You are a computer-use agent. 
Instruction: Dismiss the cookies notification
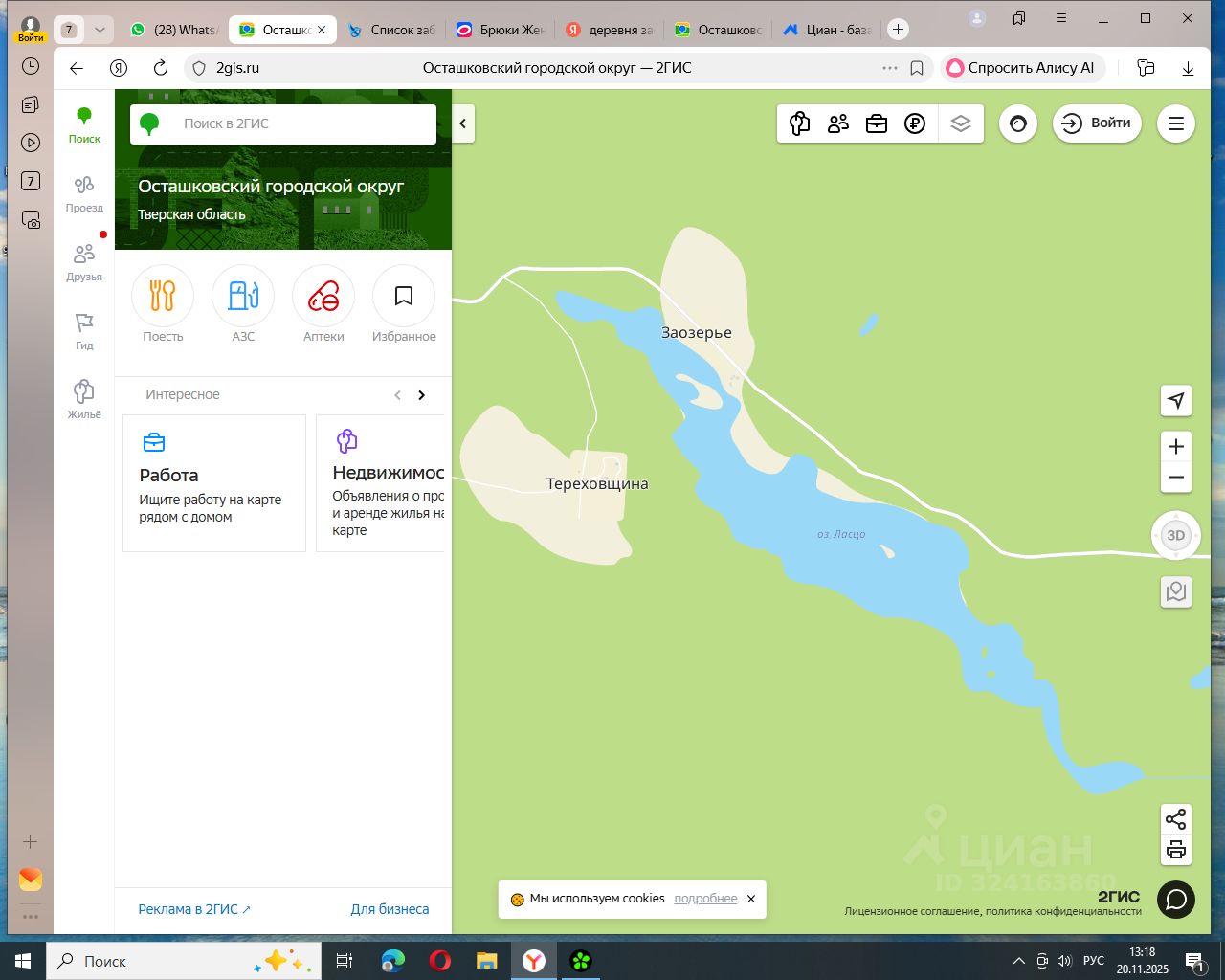(x=751, y=899)
